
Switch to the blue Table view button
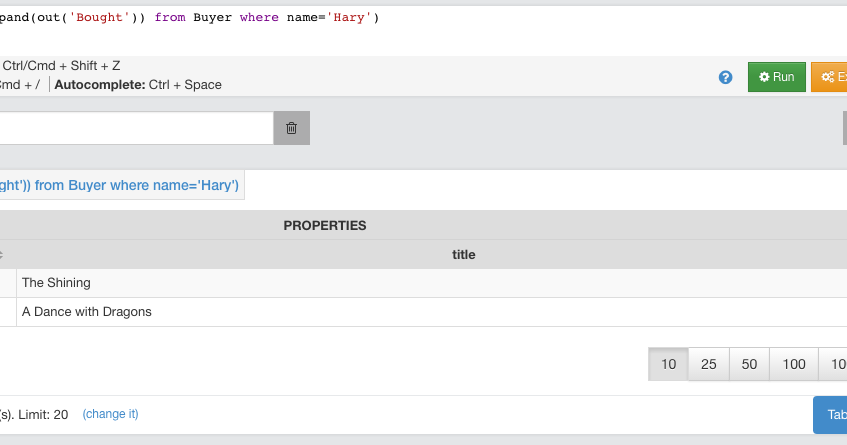point(830,415)
